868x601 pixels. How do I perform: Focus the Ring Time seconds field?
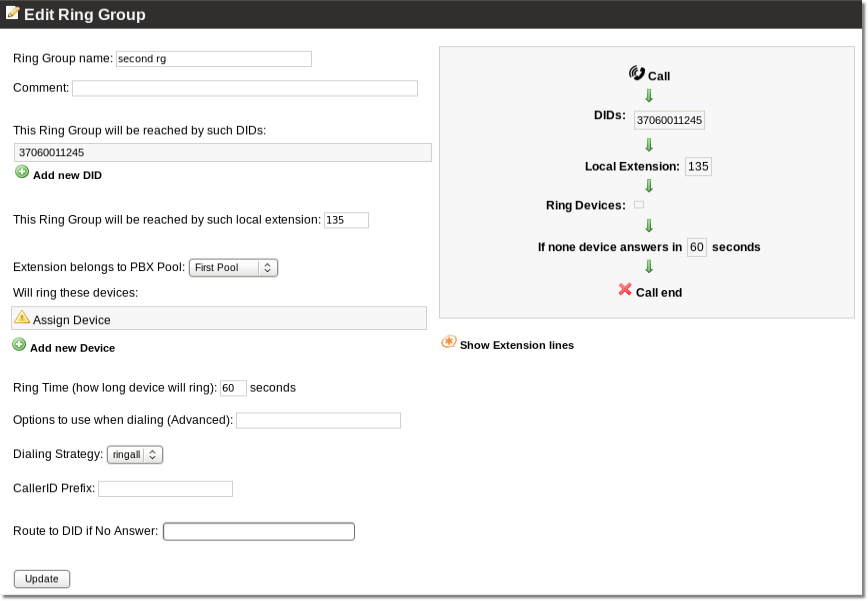[x=233, y=388]
